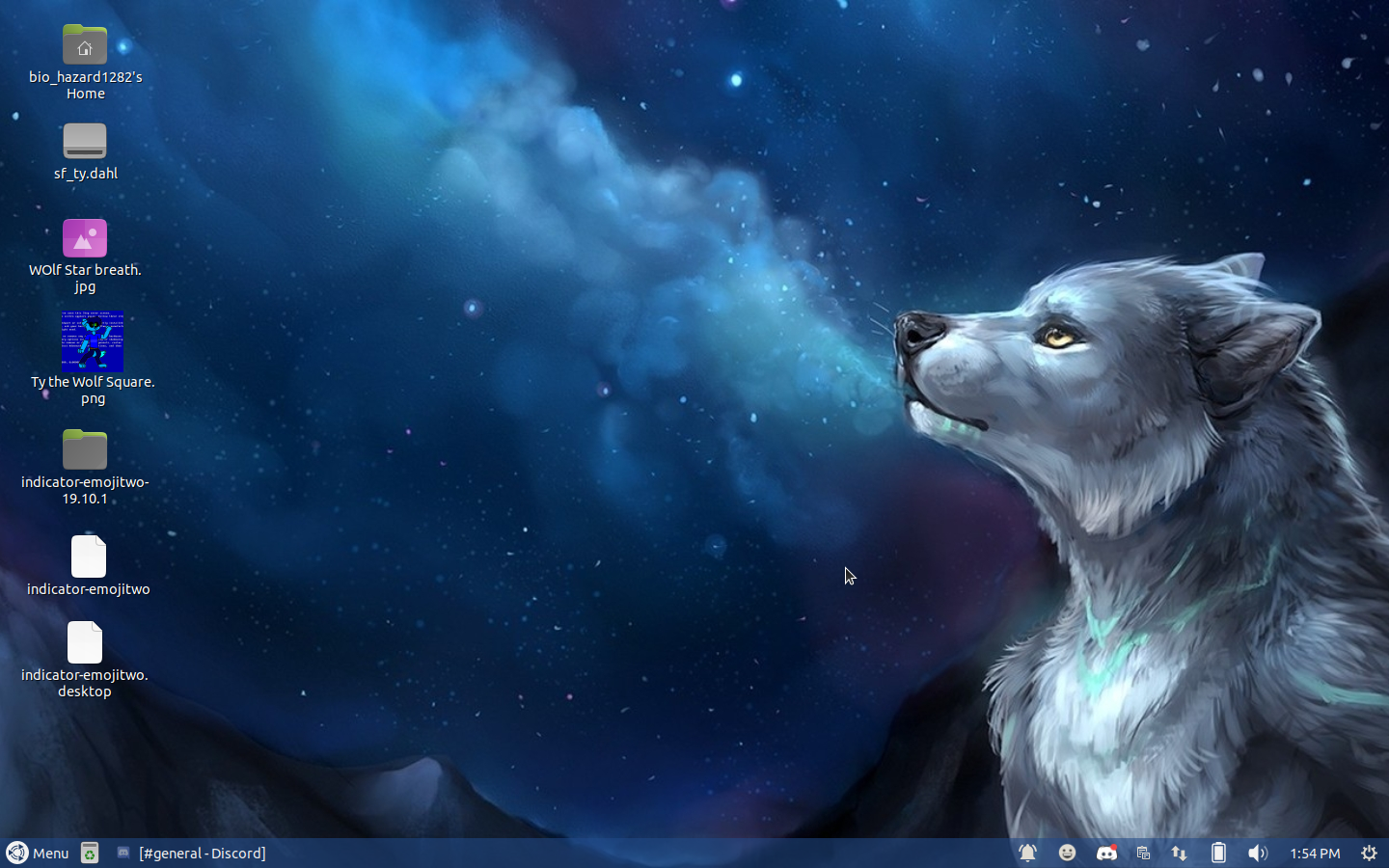Restore the #general - Discord window from taskbar

191,853
